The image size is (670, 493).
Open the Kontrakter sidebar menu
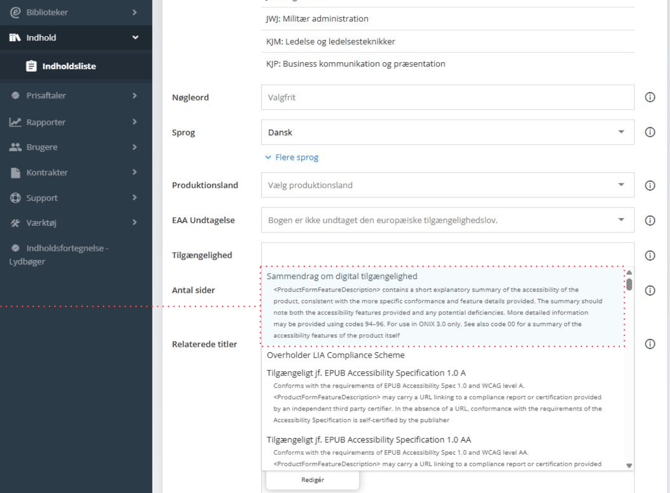coord(76,173)
